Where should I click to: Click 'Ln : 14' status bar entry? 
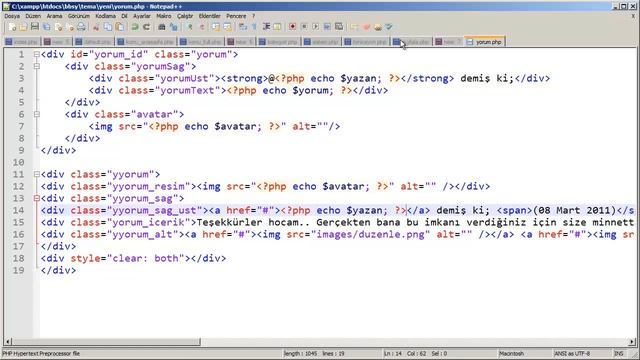[393, 353]
